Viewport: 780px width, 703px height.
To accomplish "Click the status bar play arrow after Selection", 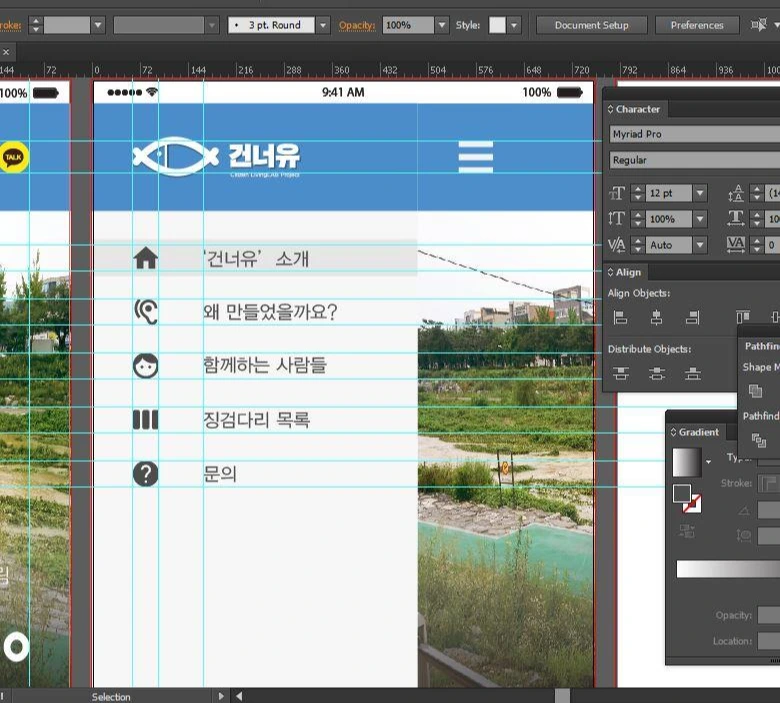I will 221,696.
